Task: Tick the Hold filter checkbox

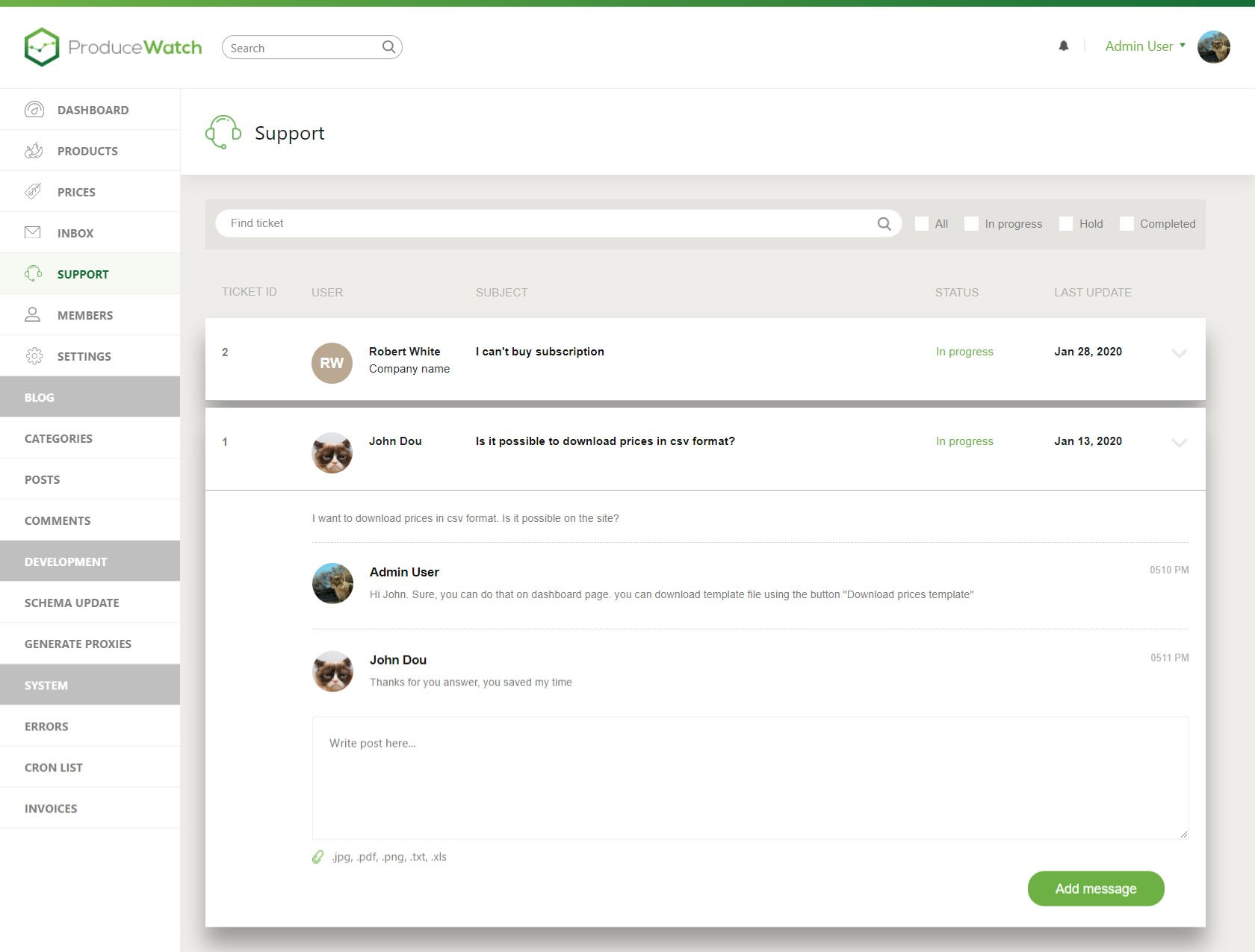Action: pos(1066,224)
